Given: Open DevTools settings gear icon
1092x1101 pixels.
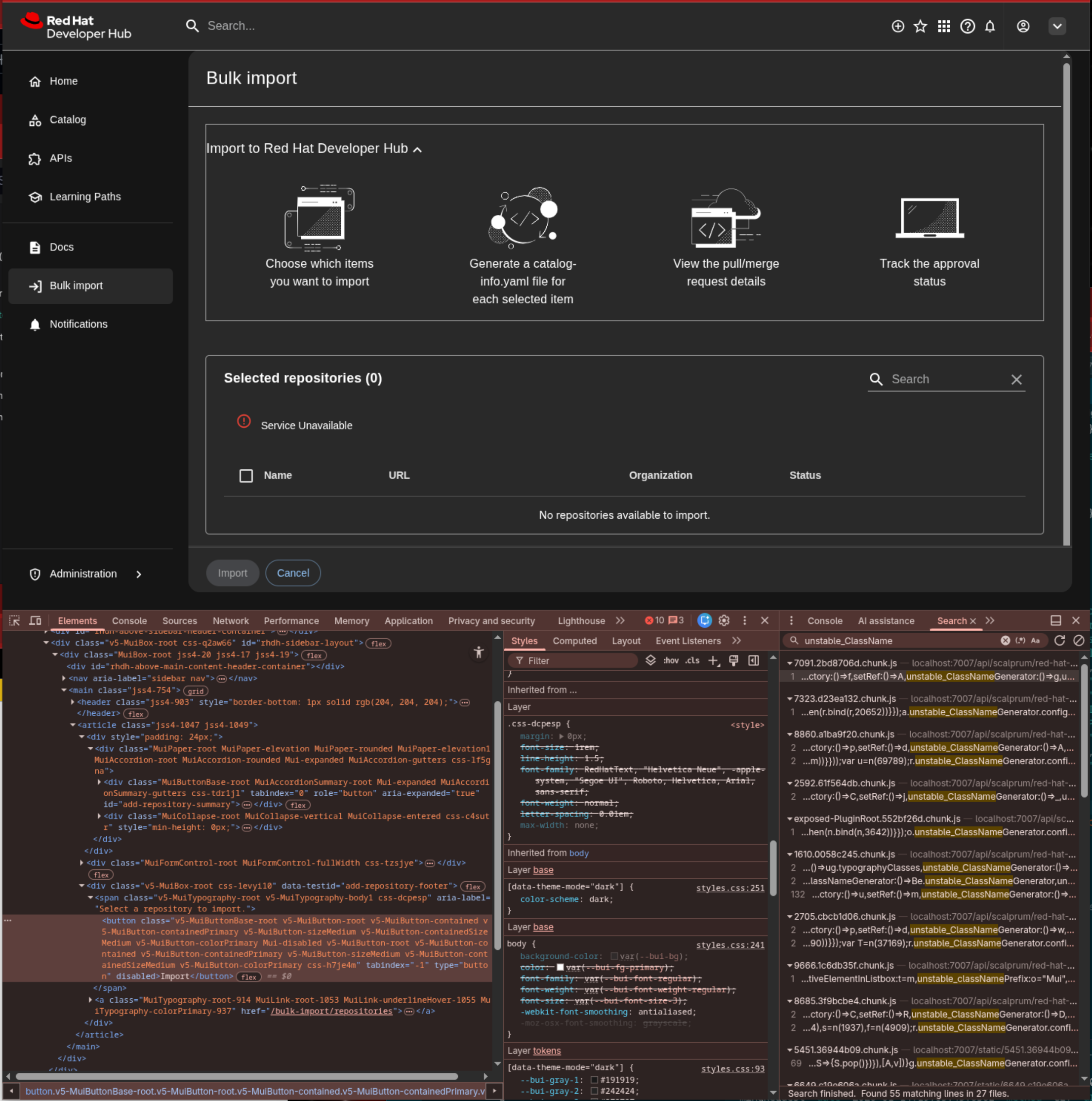Looking at the screenshot, I should tap(724, 620).
